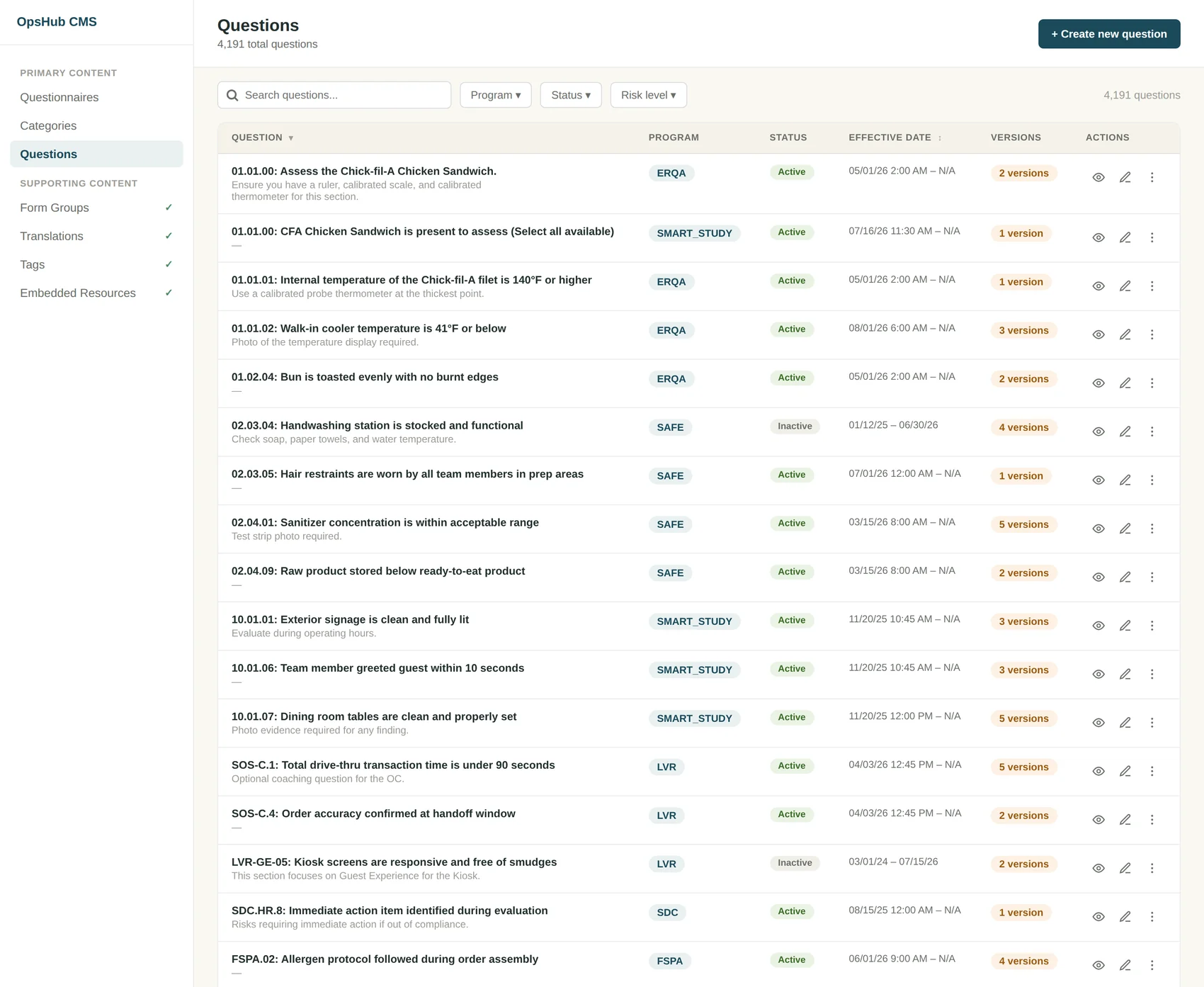Screen dimensions: 1204x987
Task: Open question 10.01.07 Dining room tables
Action: pyautogui.click(x=374, y=717)
